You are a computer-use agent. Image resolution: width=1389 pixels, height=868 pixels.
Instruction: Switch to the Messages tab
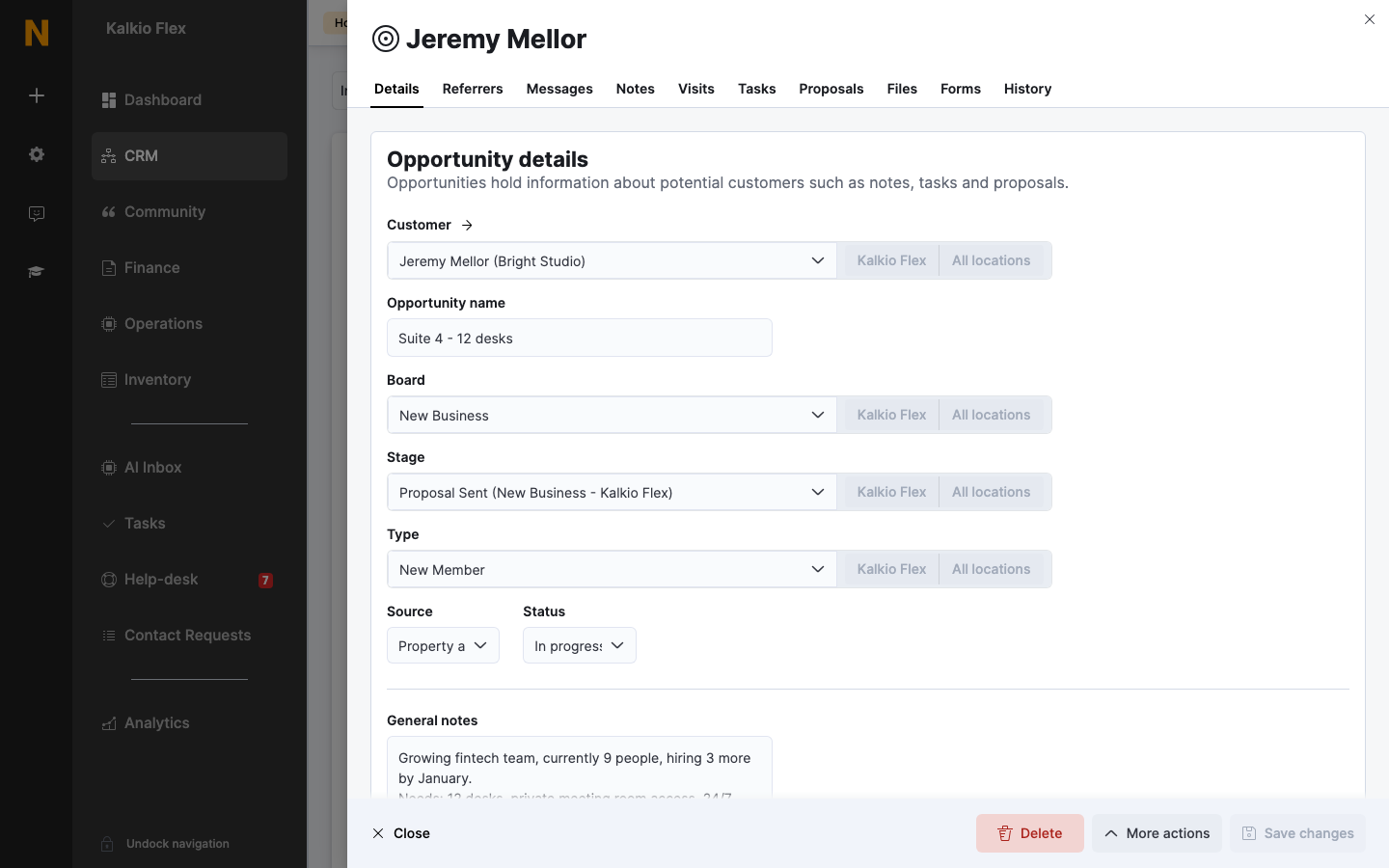coord(559,89)
